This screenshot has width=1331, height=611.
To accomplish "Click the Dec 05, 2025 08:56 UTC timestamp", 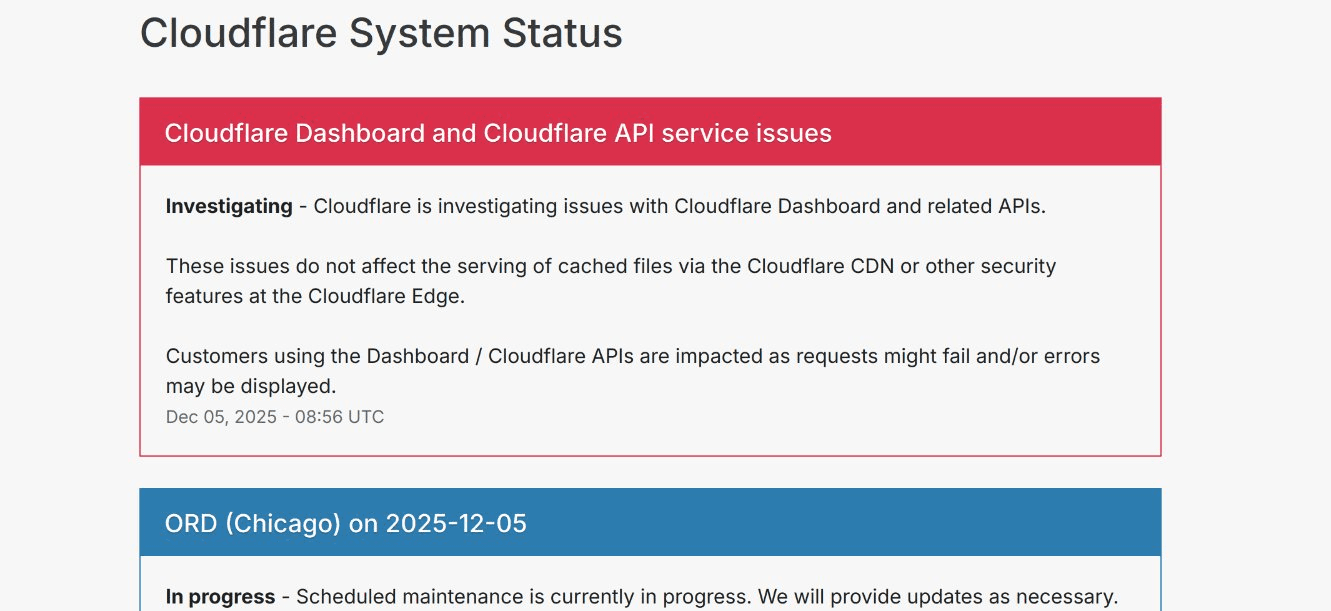I will click(274, 417).
